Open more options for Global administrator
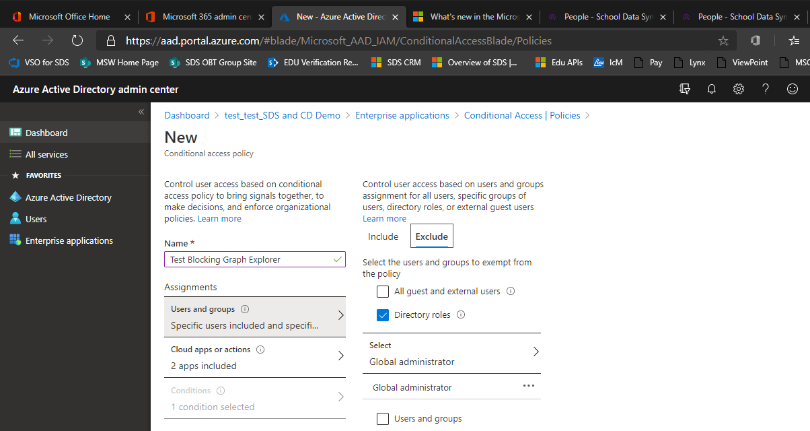Viewport: 810px width, 431px height. [x=528, y=386]
